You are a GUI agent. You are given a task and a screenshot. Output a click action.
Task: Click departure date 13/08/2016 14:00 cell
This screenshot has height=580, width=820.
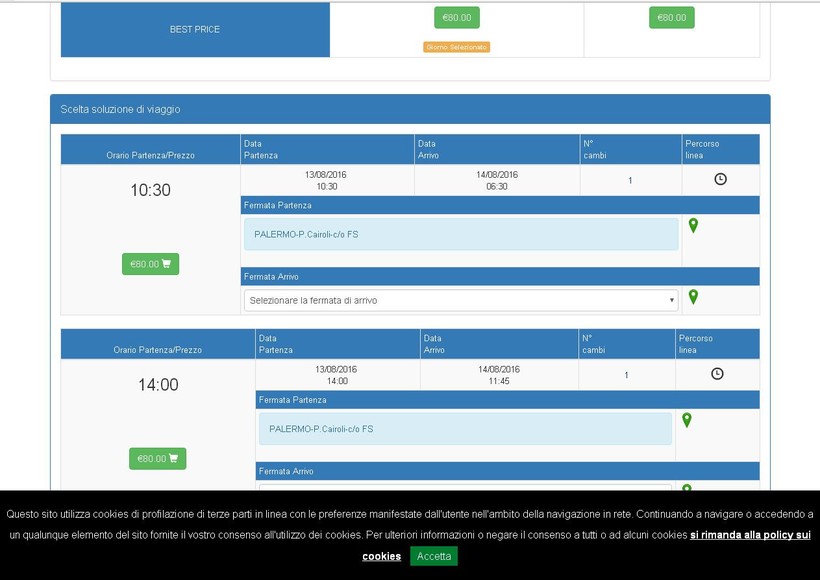pos(337,375)
